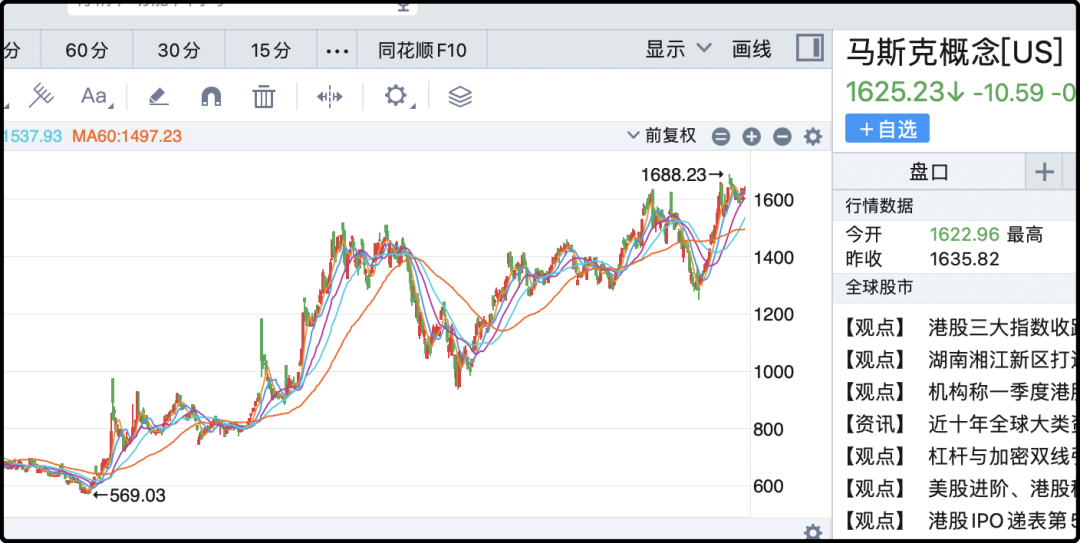Open the stacked layers icon
The width and height of the screenshot is (1080, 543).
(x=459, y=96)
